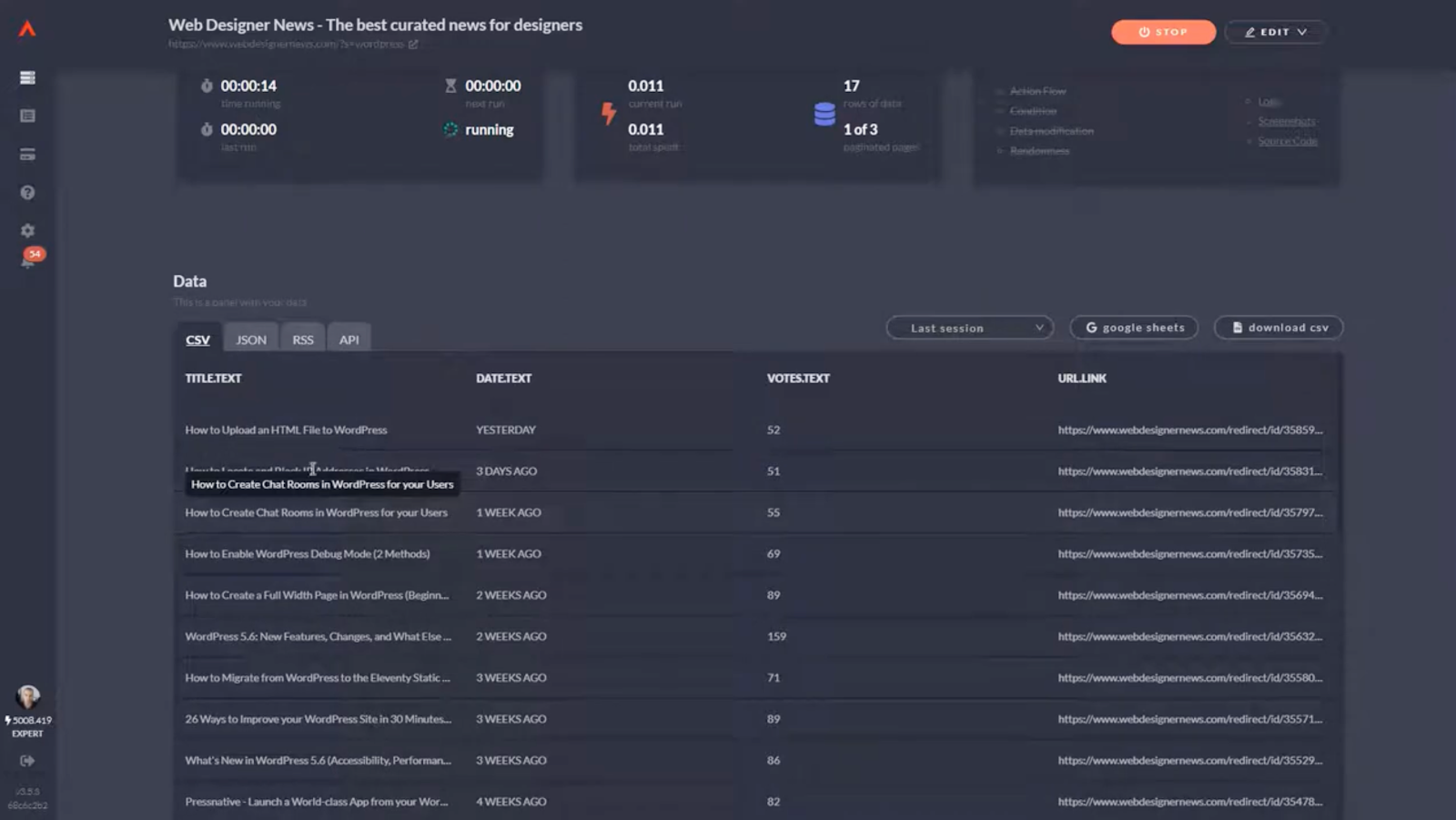Open the Logs link
Screen dimensions: 1456x820
pyautogui.click(x=1269, y=102)
